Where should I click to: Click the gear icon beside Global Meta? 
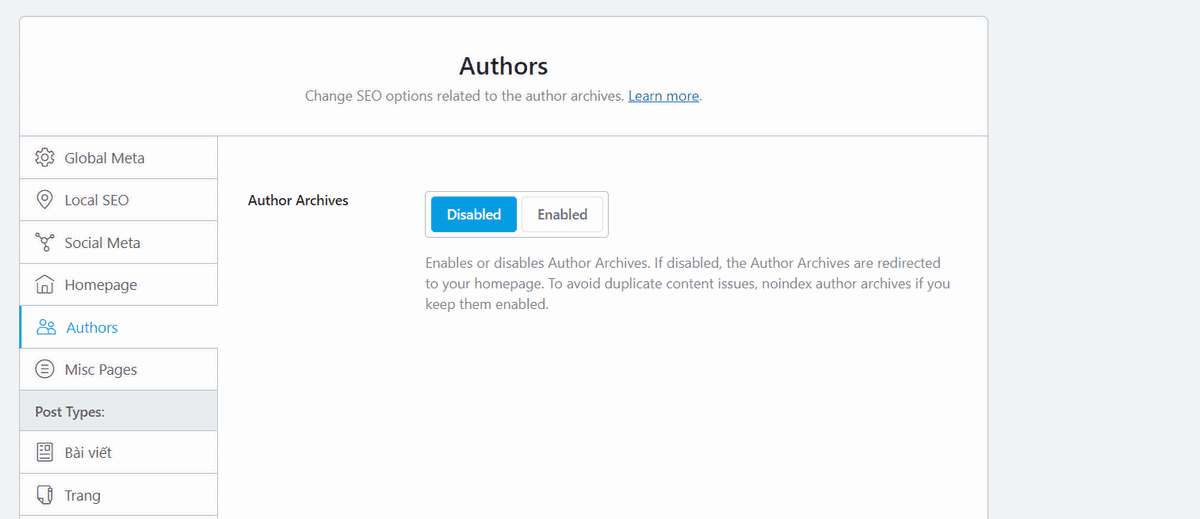[44, 158]
